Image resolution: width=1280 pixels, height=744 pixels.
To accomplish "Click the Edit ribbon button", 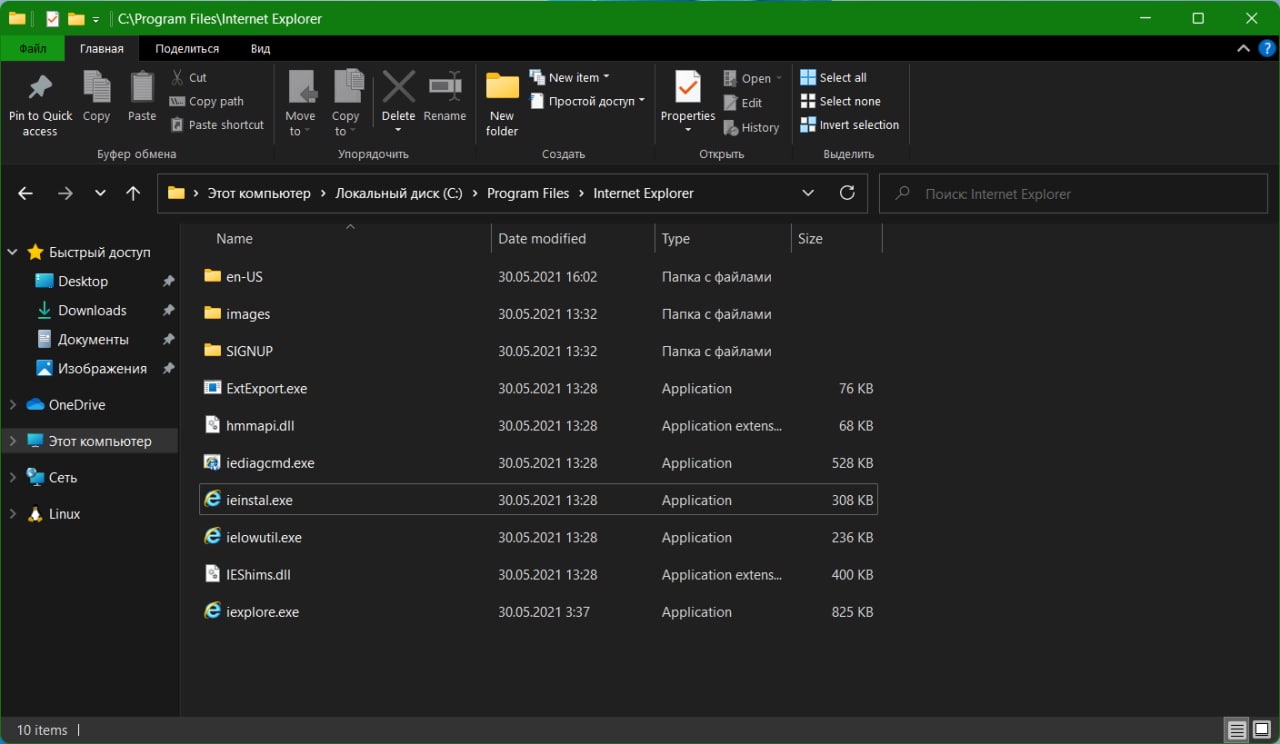I will point(742,103).
